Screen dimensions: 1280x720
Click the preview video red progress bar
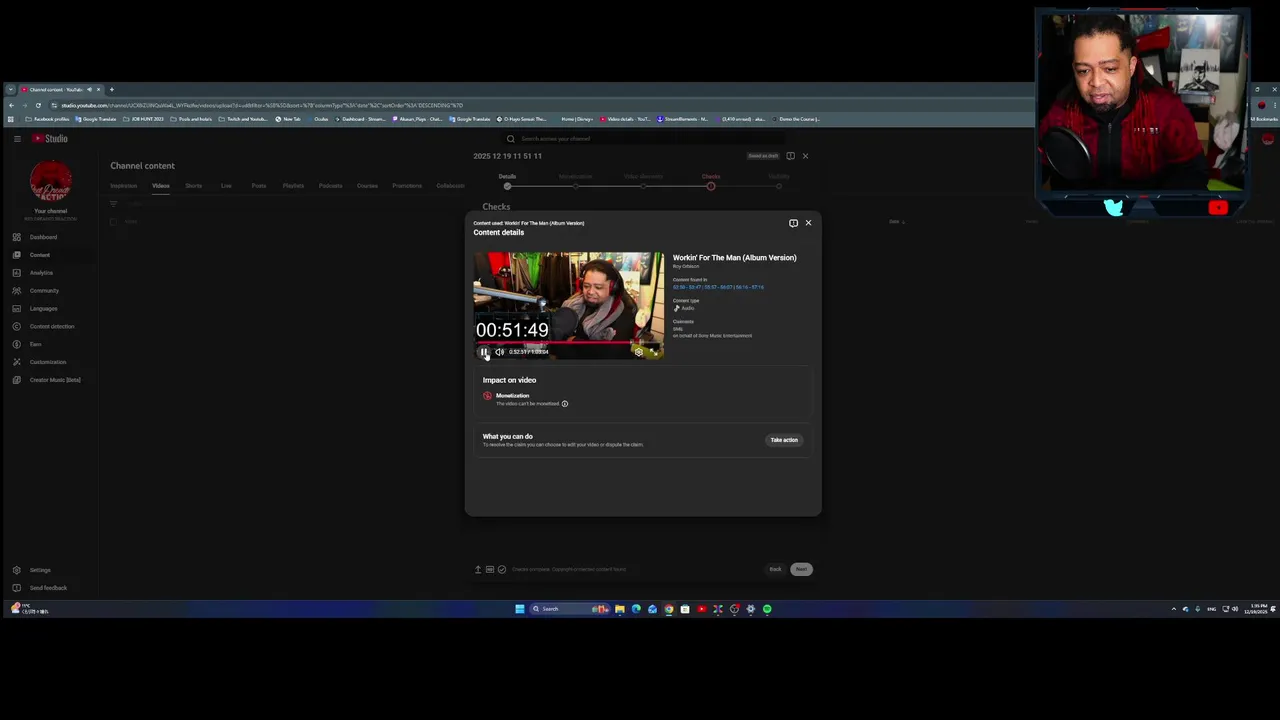(x=568, y=343)
